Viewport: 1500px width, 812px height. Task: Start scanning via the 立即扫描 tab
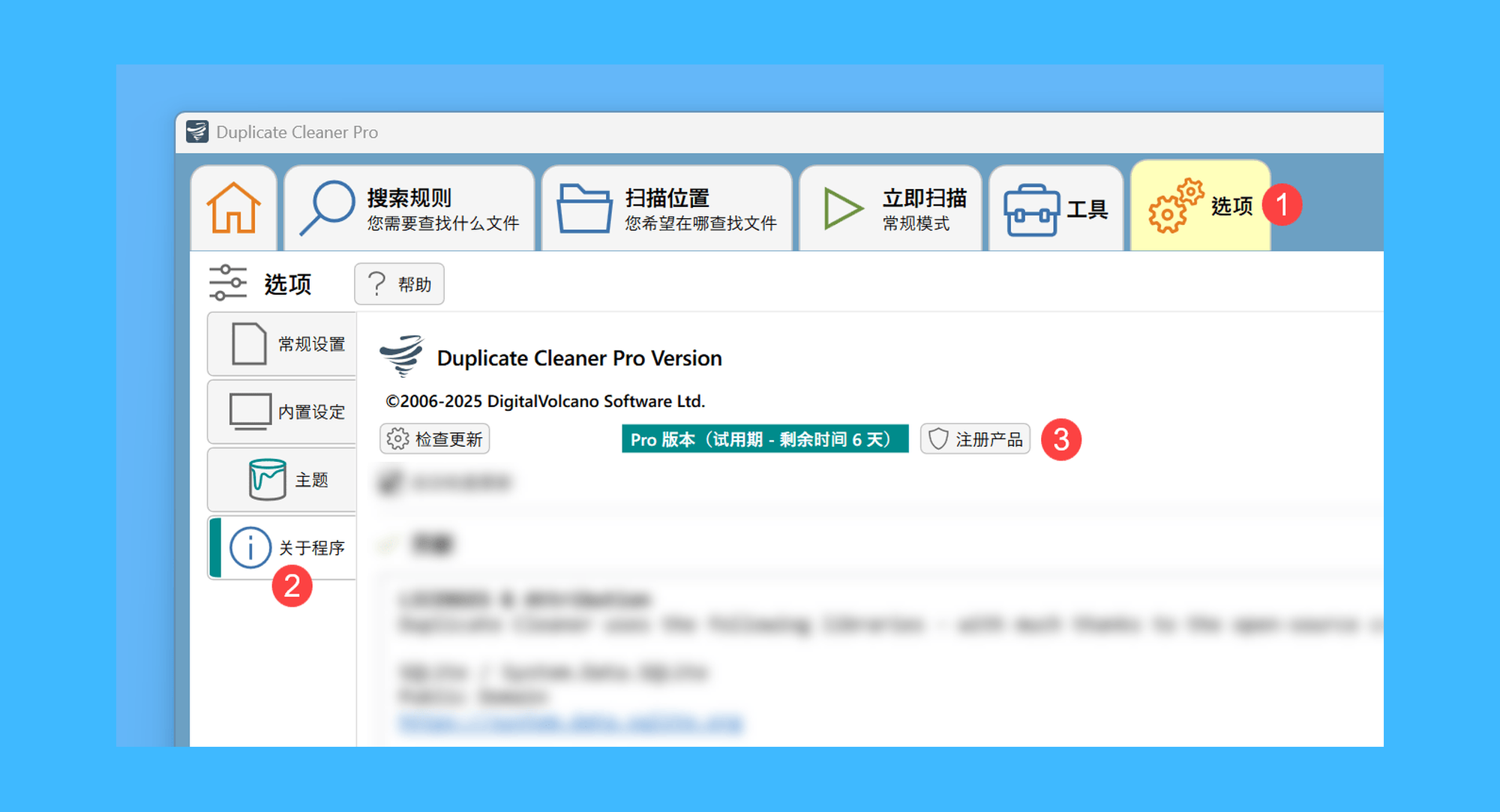click(890, 208)
